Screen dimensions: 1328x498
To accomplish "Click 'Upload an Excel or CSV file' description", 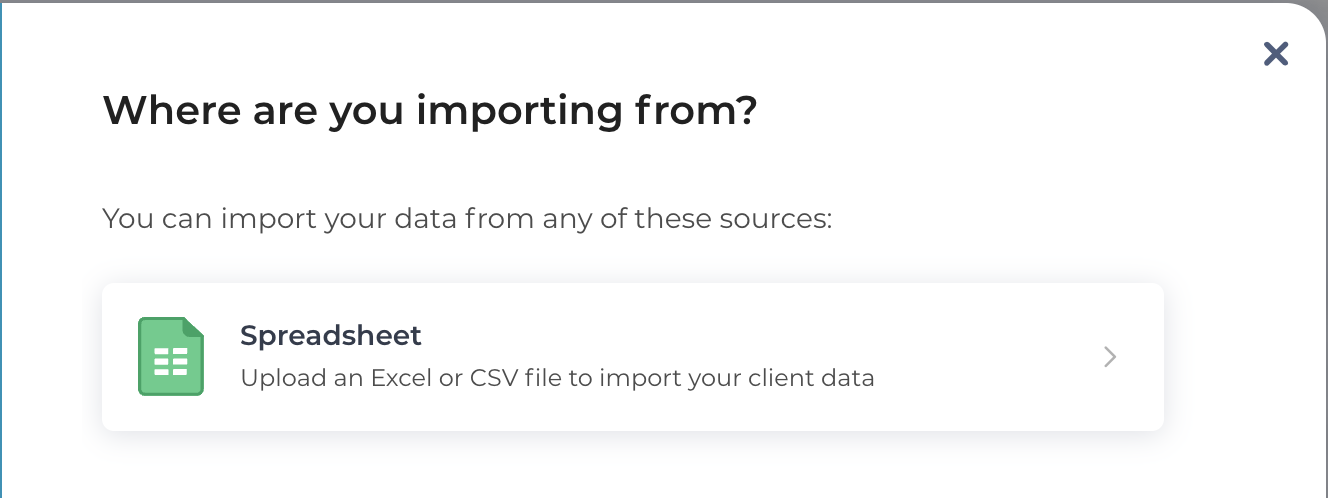I will [x=557, y=379].
